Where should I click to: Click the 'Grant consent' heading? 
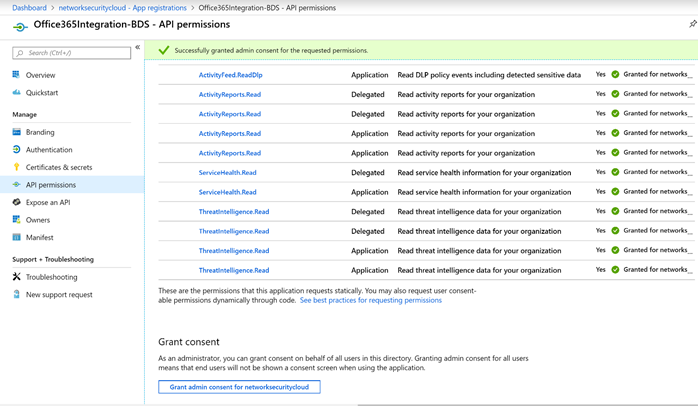(x=189, y=341)
